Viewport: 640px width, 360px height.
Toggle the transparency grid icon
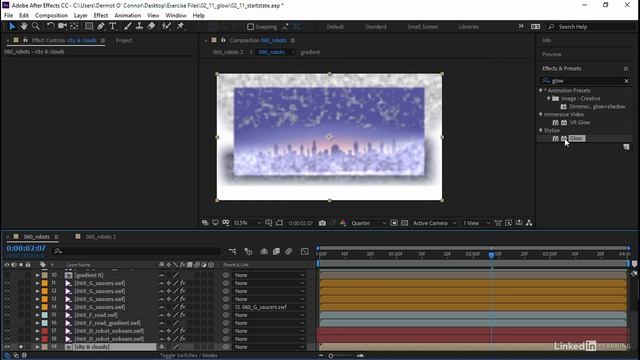(404, 223)
